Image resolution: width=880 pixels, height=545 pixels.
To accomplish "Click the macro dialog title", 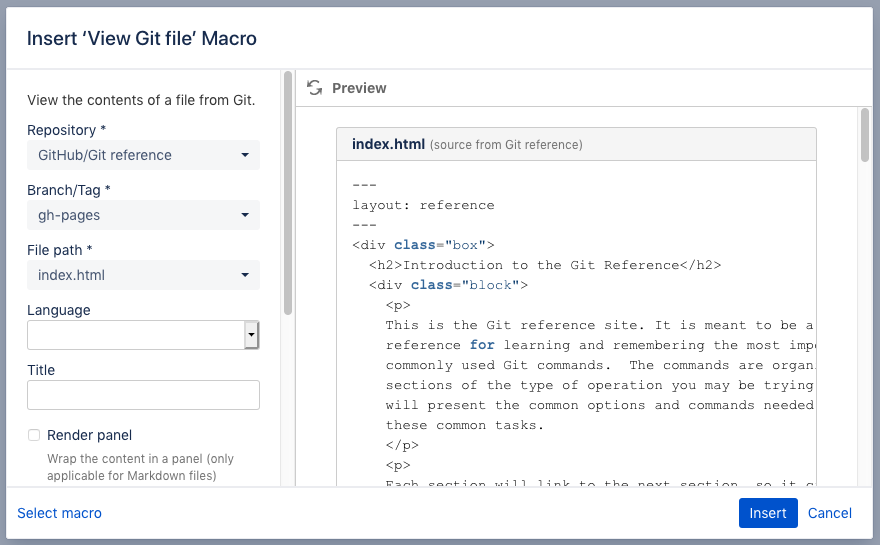I will pos(142,39).
